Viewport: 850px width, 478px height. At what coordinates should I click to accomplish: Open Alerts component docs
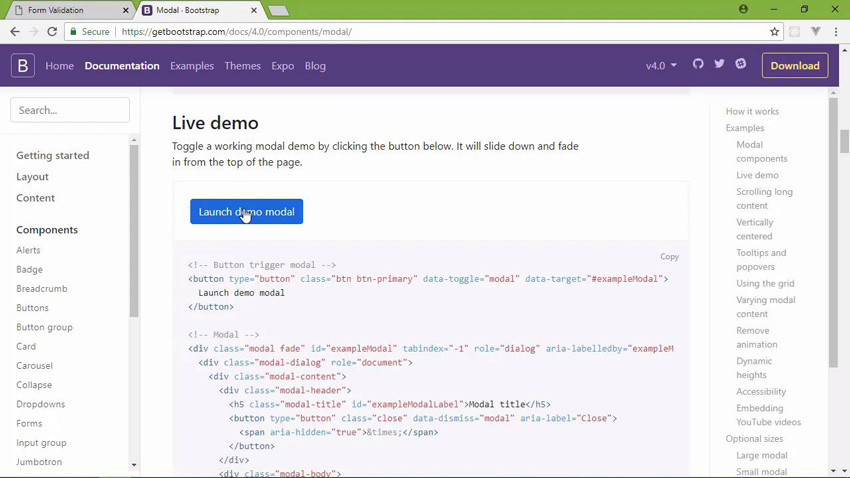pos(28,250)
